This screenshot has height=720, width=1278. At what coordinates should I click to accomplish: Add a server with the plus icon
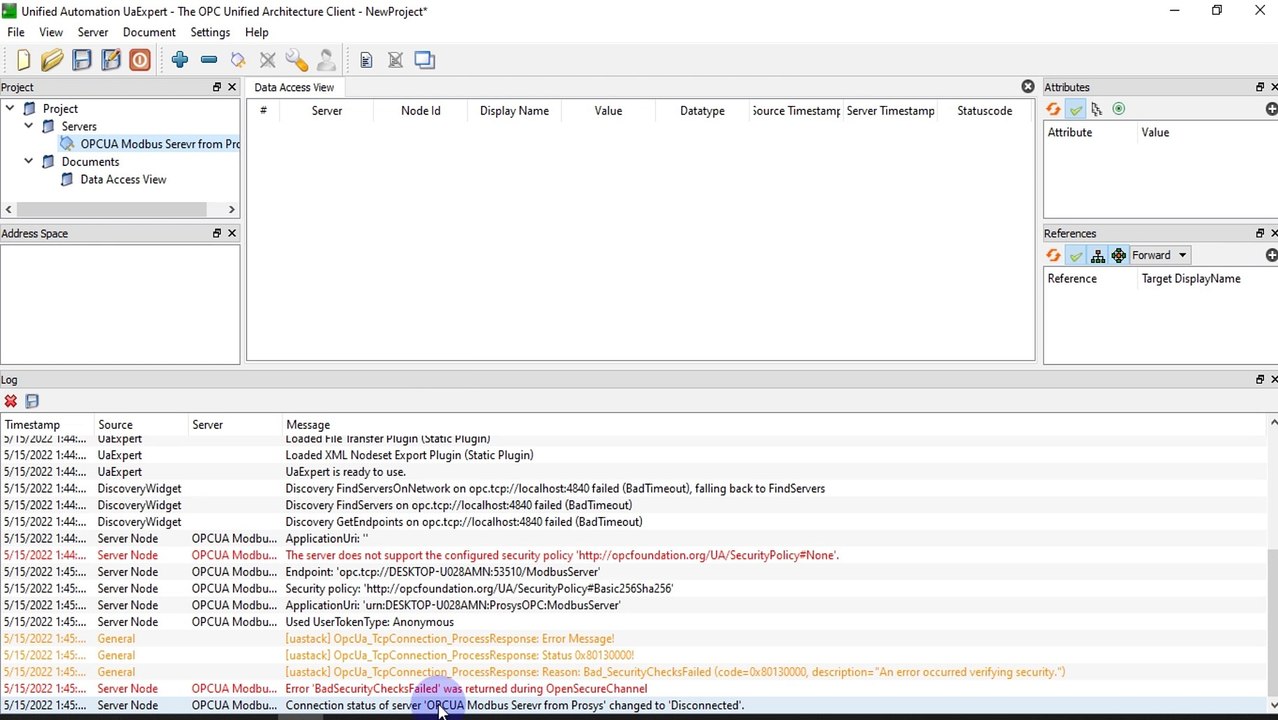point(180,60)
